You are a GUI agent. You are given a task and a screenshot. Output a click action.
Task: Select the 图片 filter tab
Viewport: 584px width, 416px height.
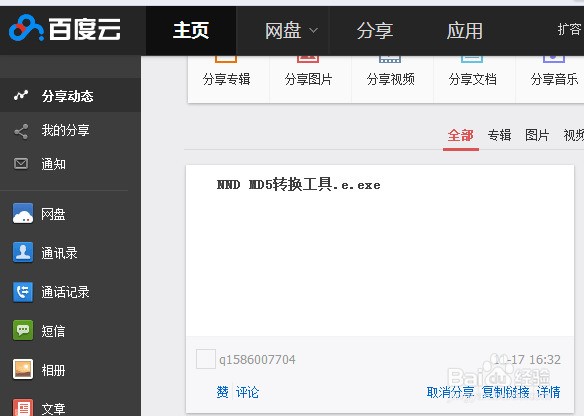click(537, 135)
